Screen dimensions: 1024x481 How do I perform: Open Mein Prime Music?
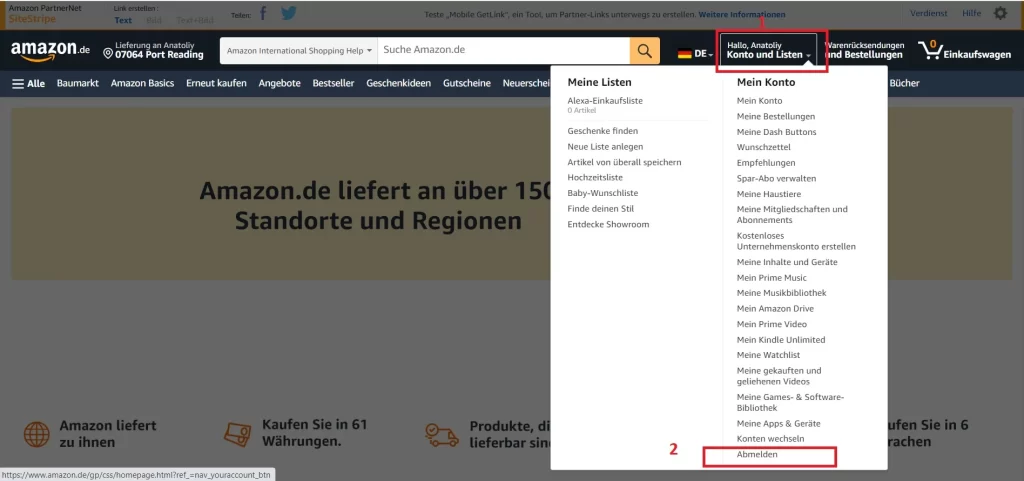pyautogui.click(x=771, y=277)
